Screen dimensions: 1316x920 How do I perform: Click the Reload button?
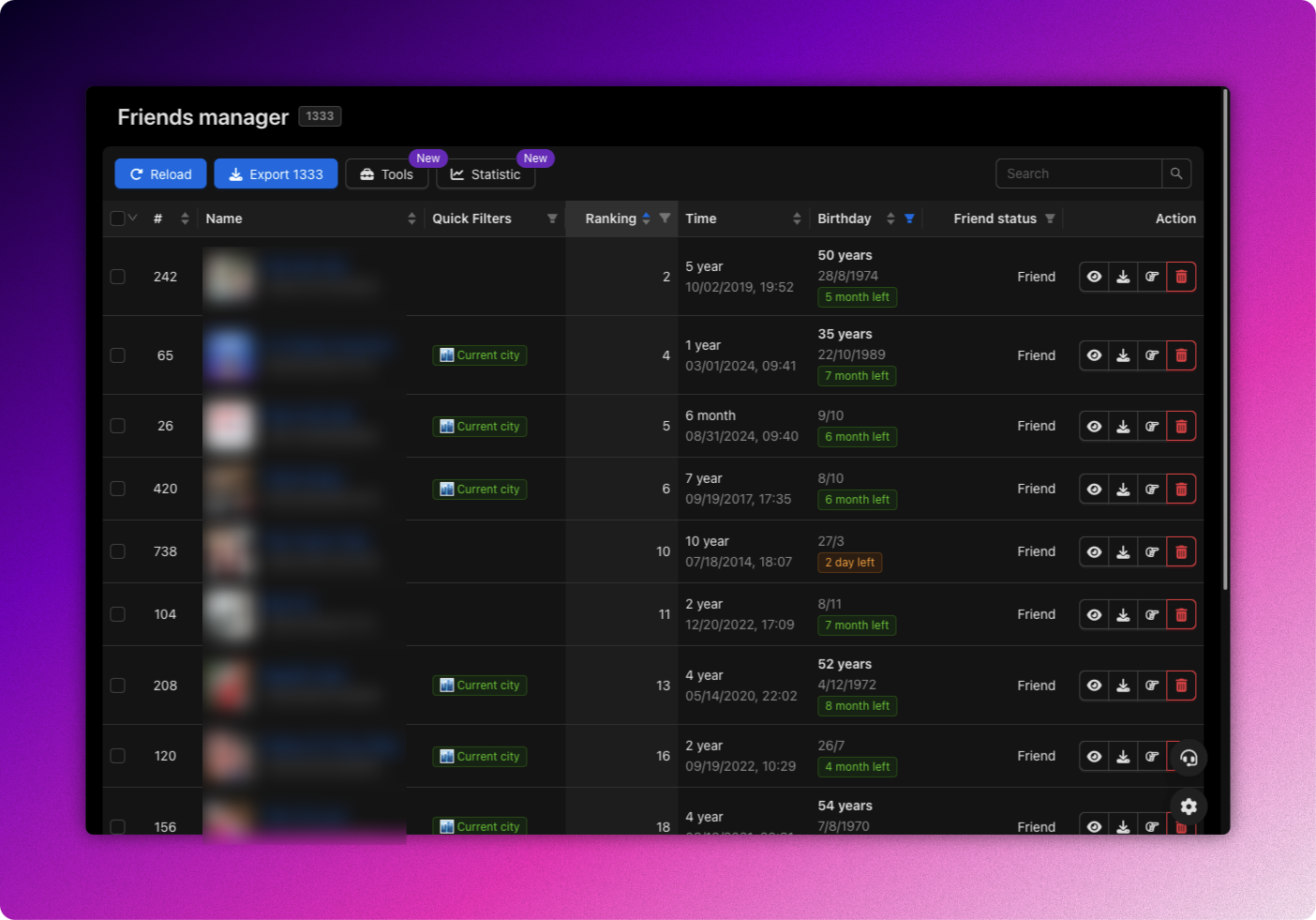pos(160,173)
